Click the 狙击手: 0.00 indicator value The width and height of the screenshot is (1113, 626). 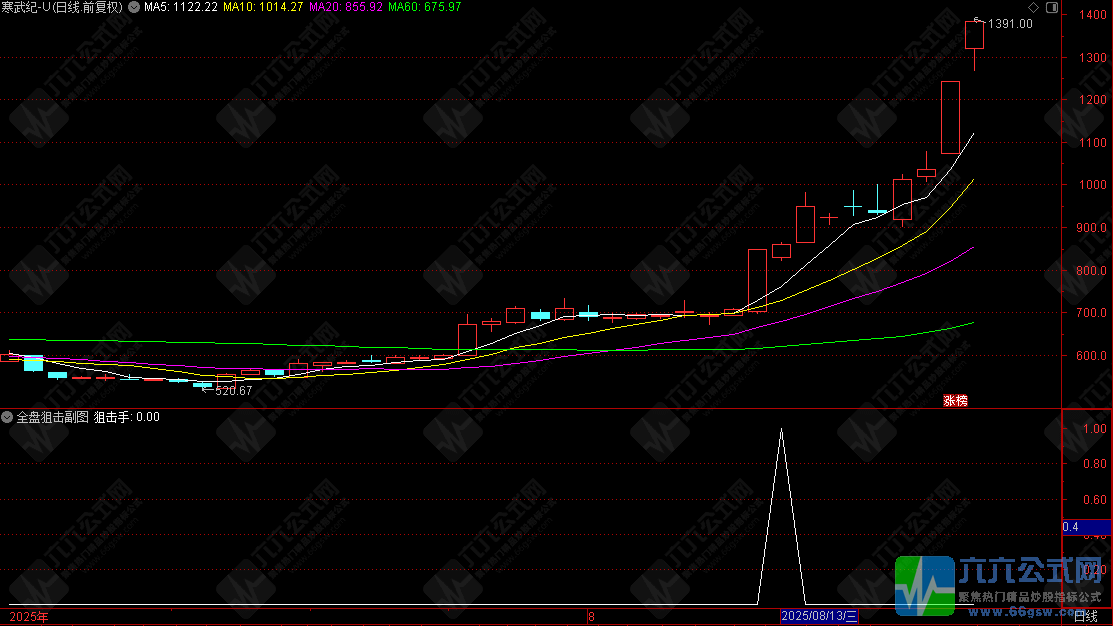[127, 417]
